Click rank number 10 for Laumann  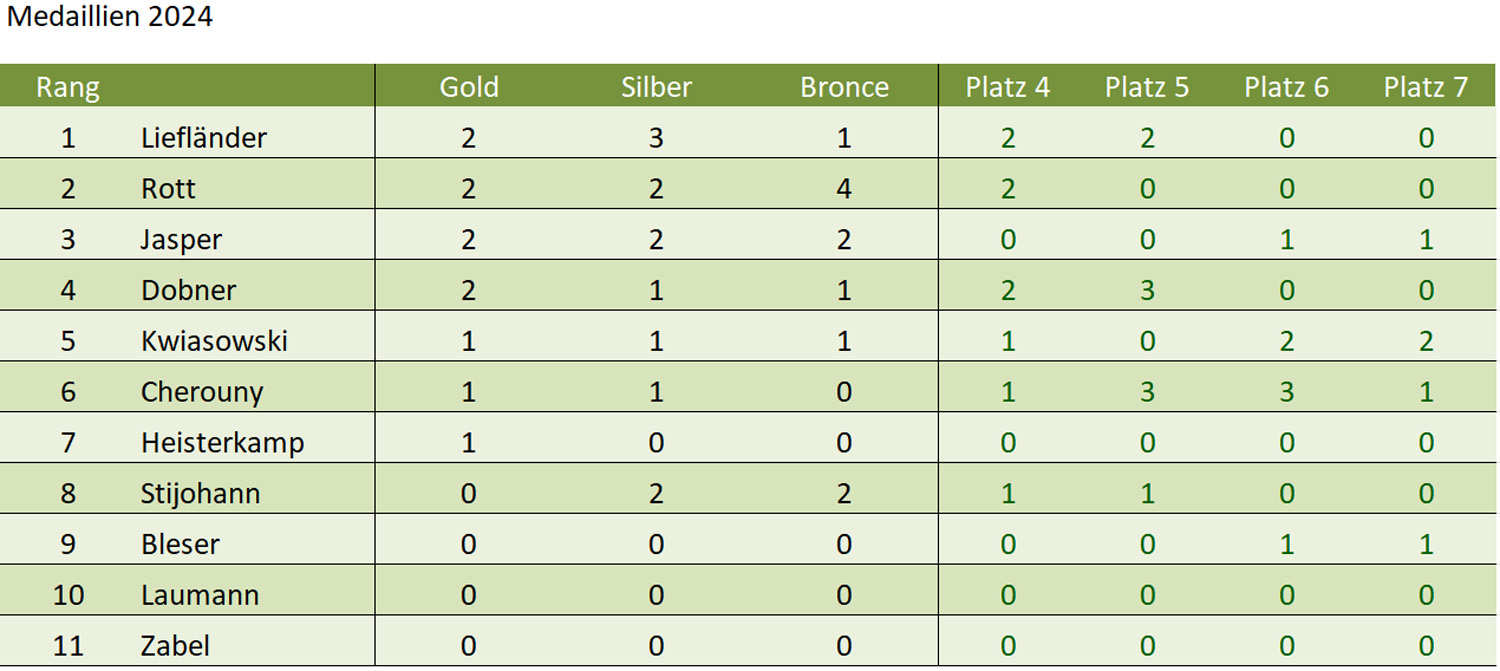pos(68,595)
